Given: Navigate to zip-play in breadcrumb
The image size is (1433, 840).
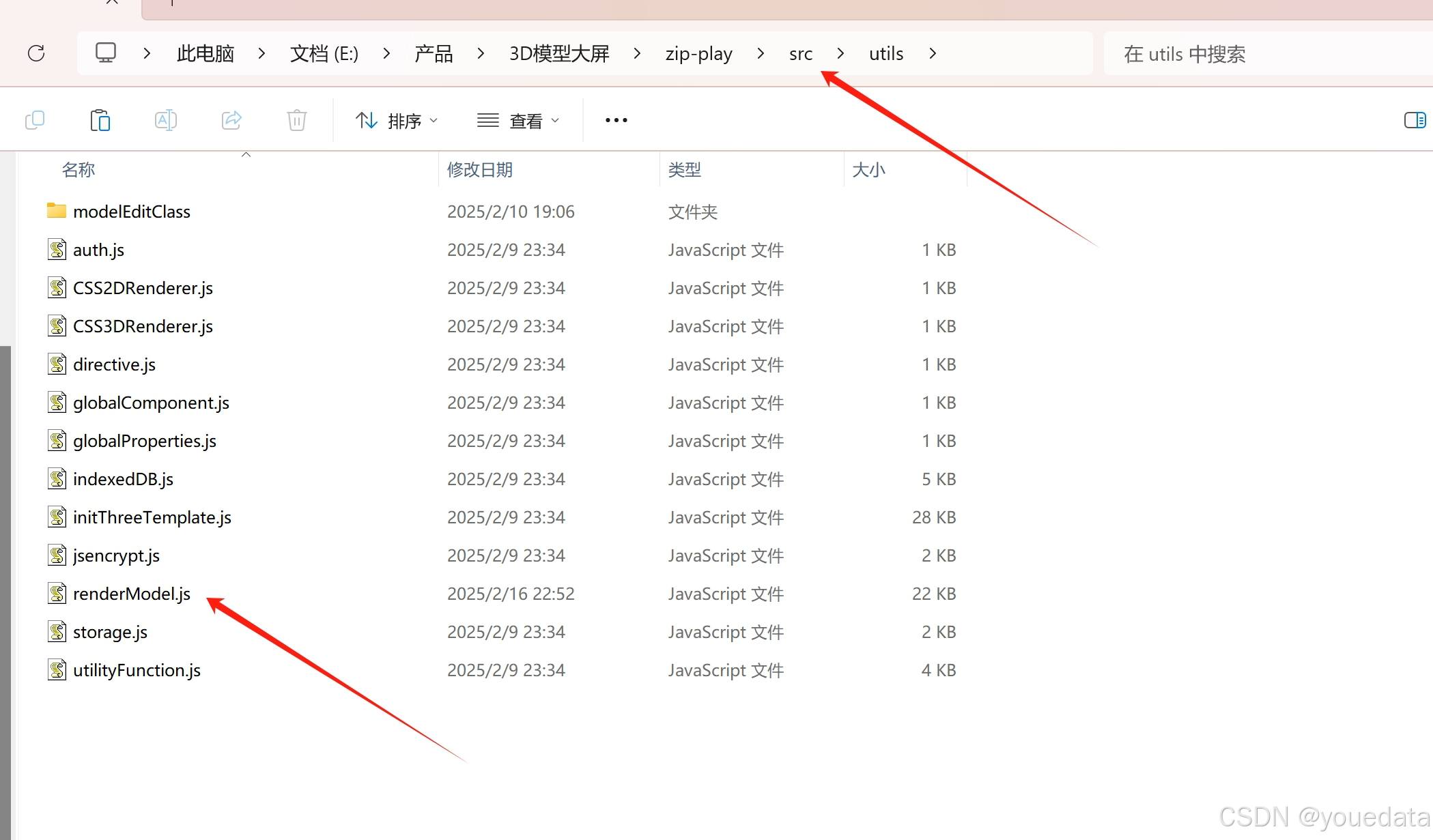Looking at the screenshot, I should (x=698, y=53).
